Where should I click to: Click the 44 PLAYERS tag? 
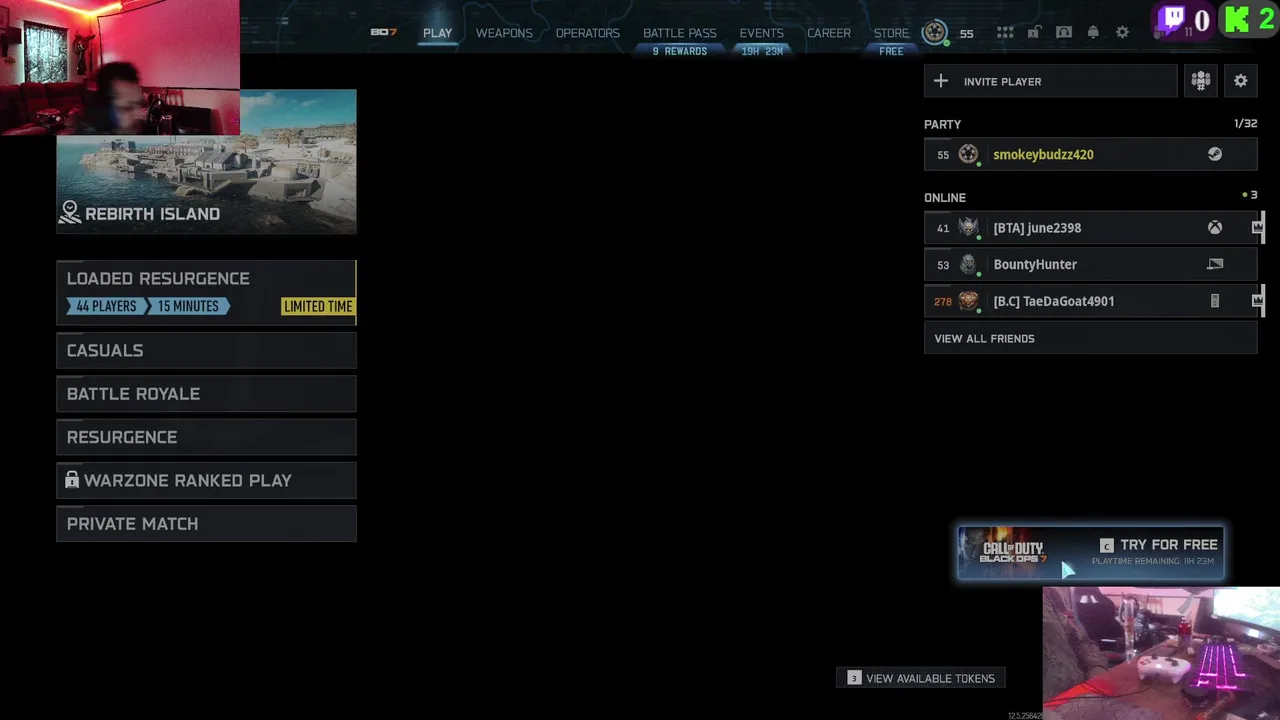pos(106,307)
